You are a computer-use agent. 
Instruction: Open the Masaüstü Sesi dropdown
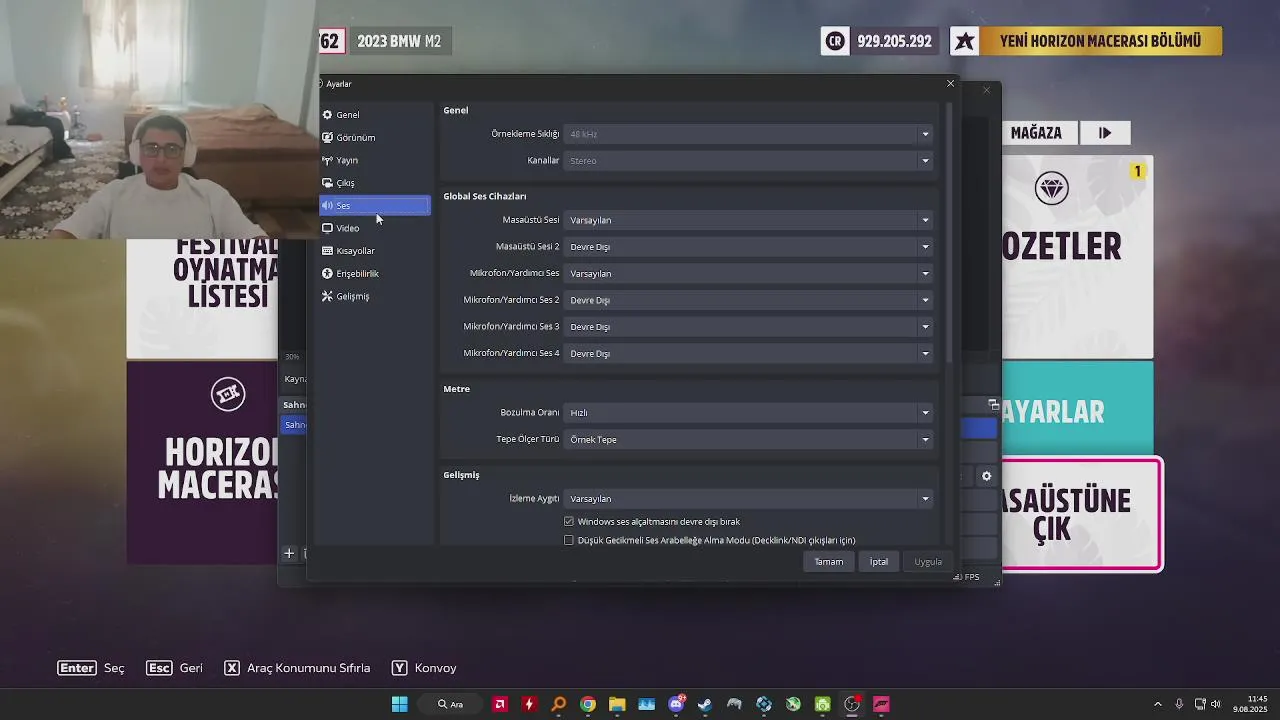(x=748, y=220)
